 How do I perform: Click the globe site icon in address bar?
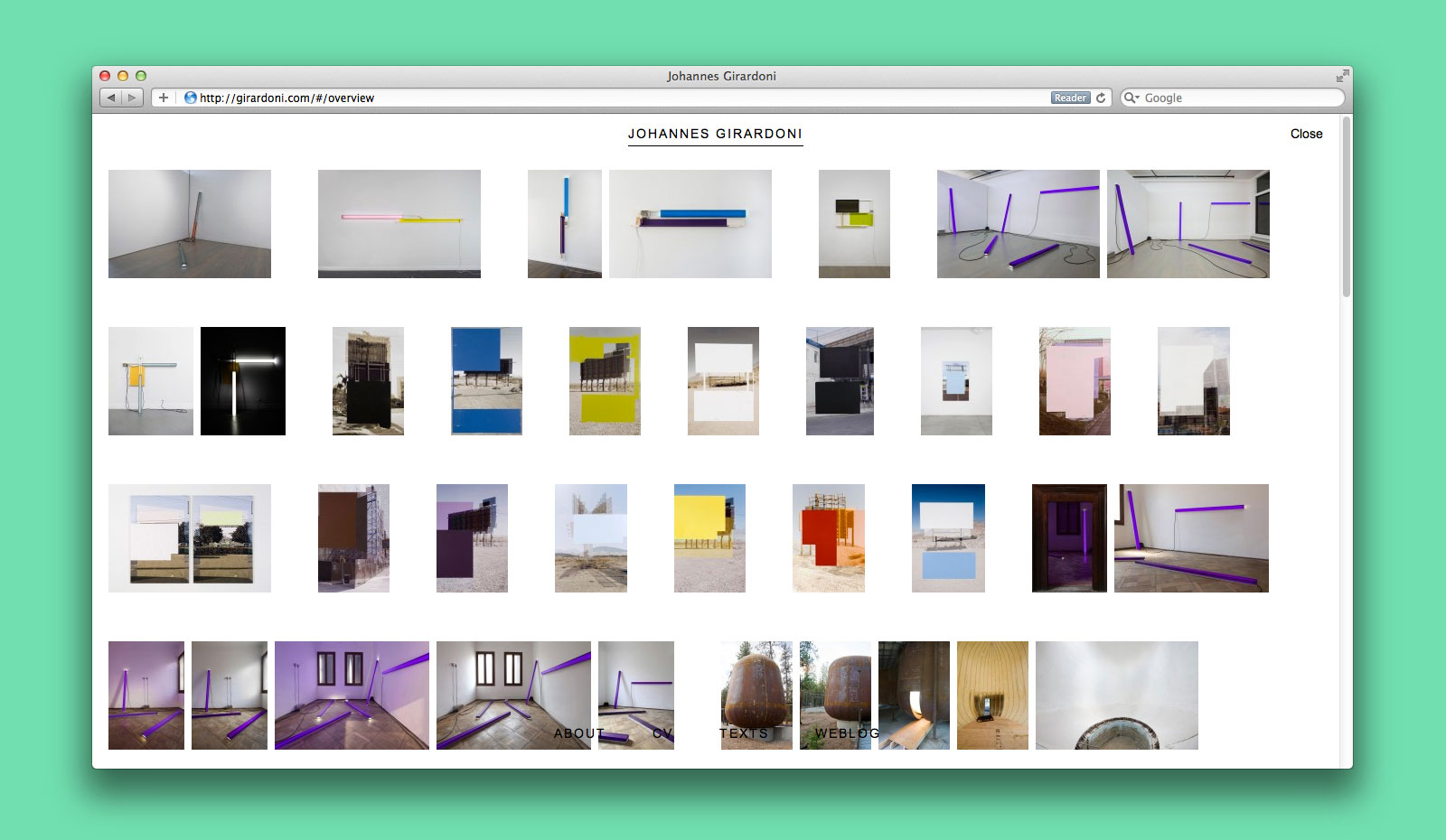pyautogui.click(x=191, y=98)
